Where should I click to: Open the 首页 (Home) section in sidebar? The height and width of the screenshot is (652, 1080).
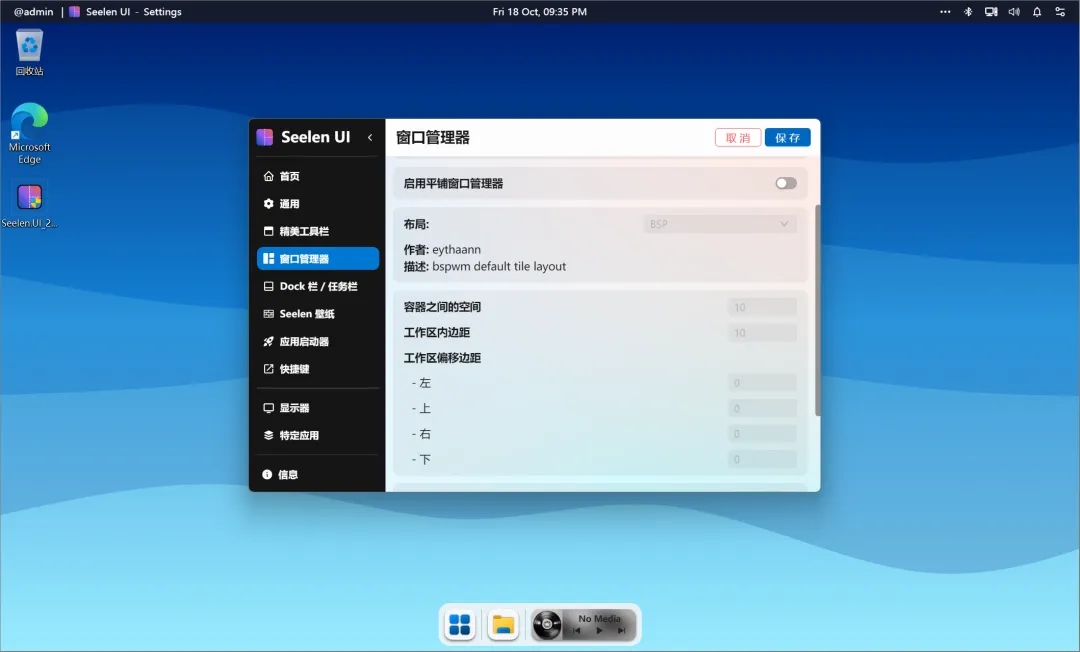coord(298,176)
